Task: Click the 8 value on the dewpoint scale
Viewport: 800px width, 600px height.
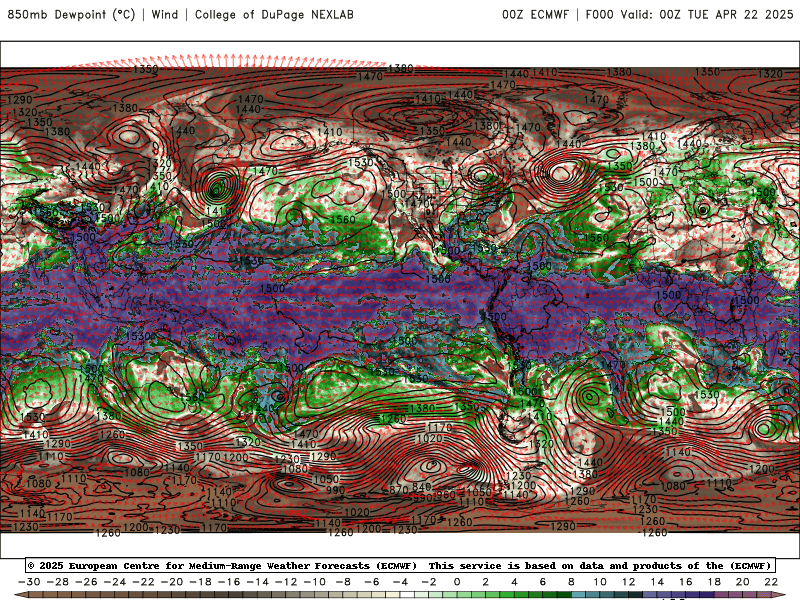Action: [x=571, y=582]
